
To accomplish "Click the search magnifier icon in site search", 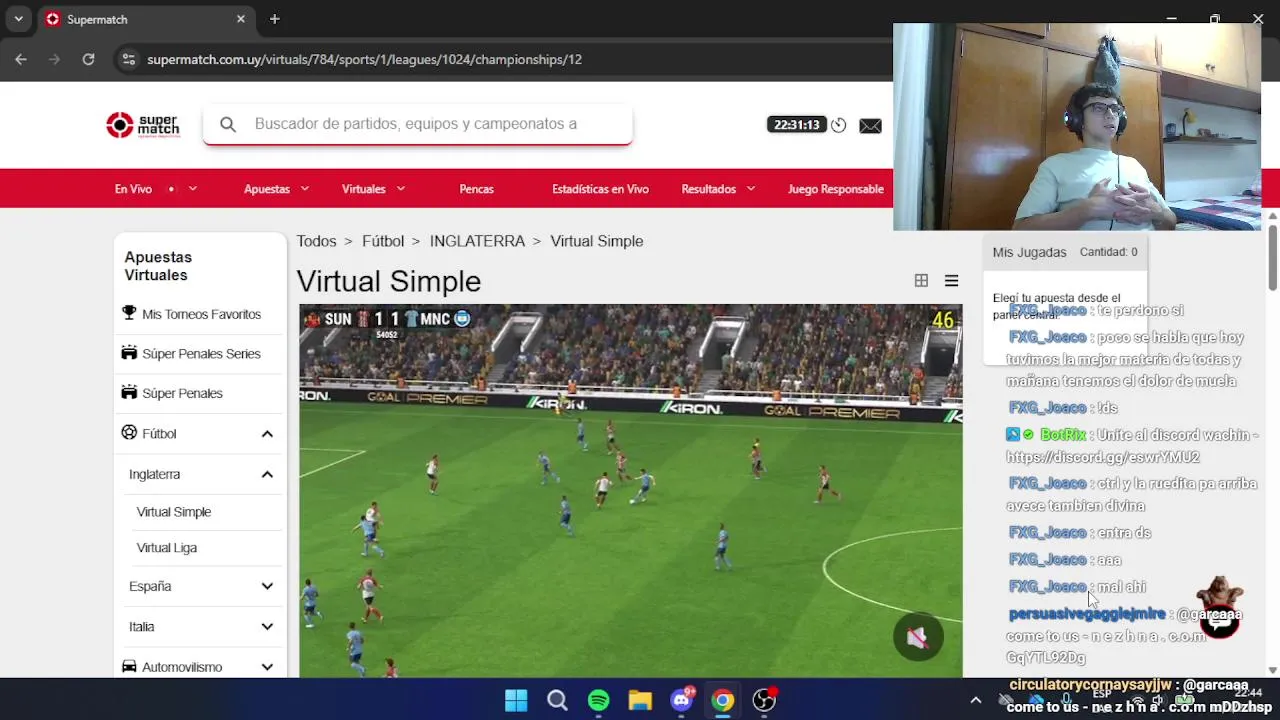I will pyautogui.click(x=228, y=124).
